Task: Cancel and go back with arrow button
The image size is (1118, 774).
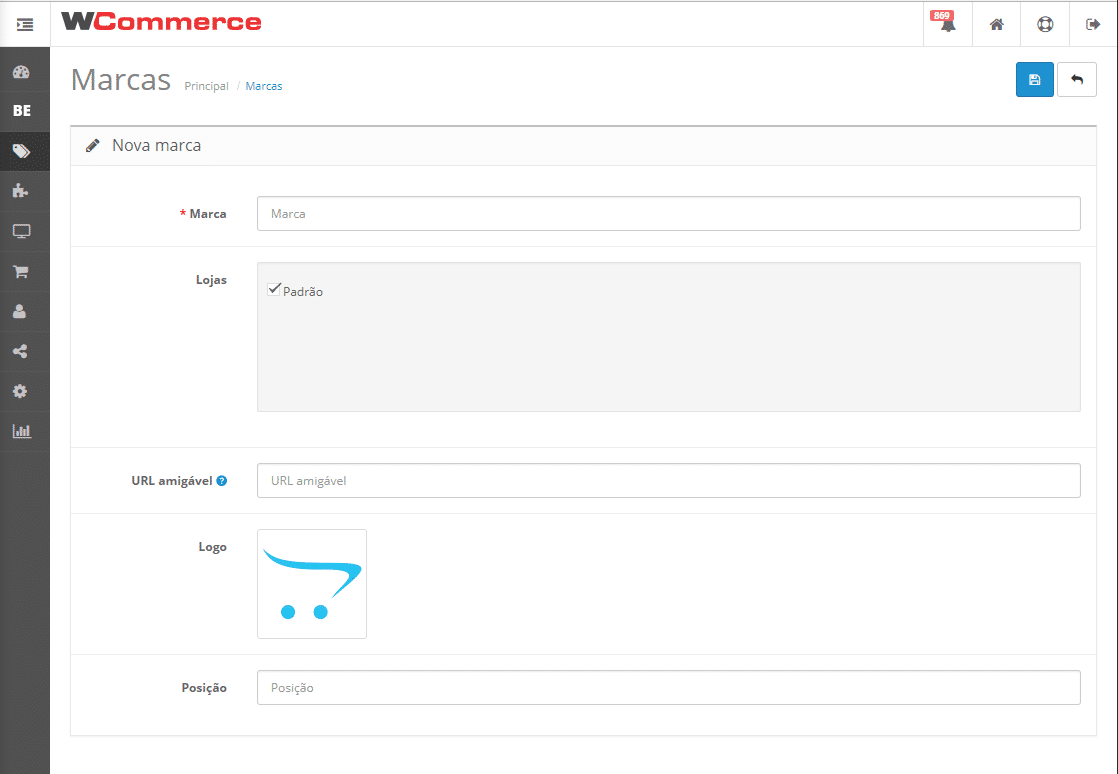Action: click(x=1077, y=80)
